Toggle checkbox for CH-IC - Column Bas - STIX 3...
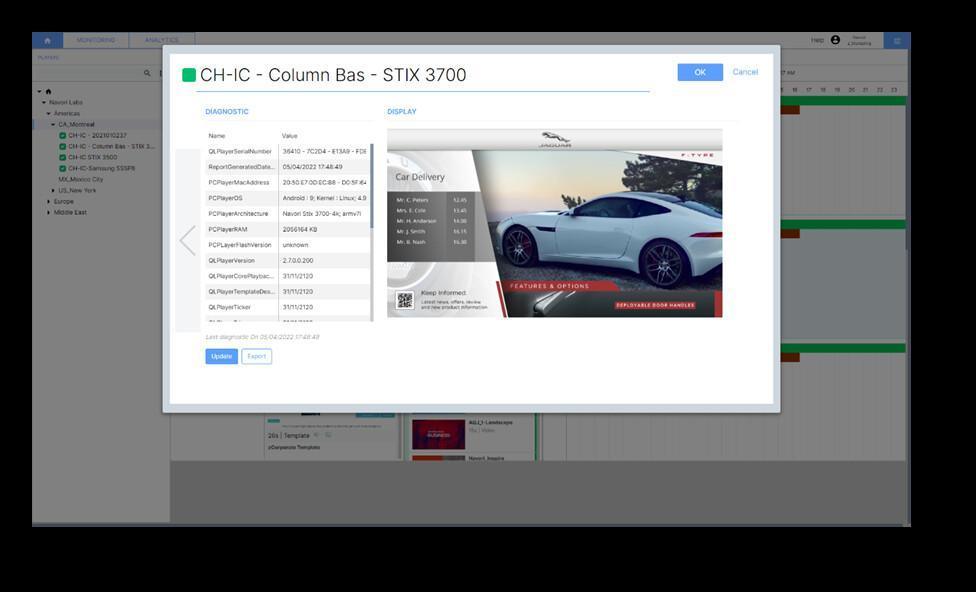 [x=62, y=146]
